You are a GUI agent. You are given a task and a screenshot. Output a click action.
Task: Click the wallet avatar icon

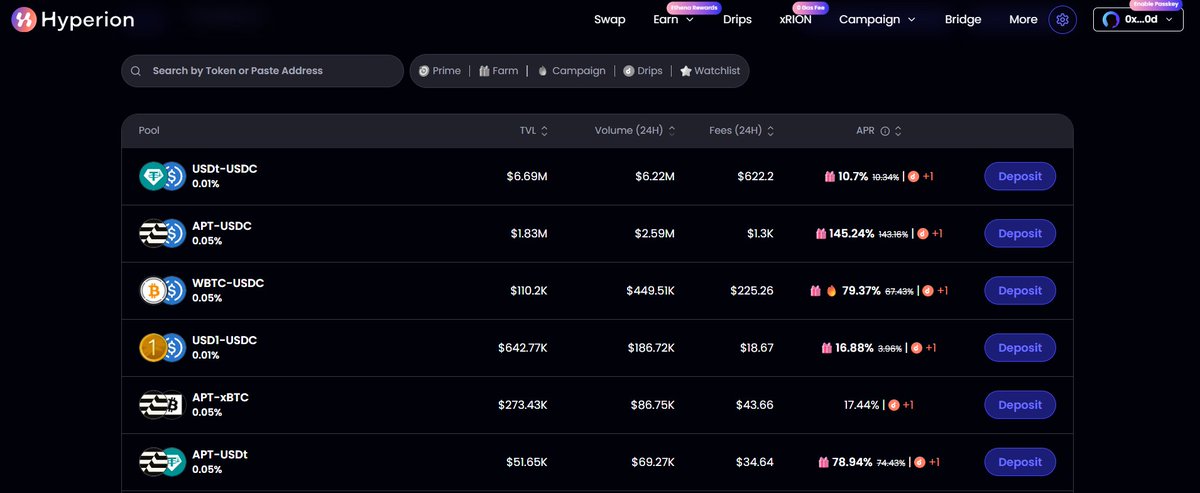[x=1111, y=19]
